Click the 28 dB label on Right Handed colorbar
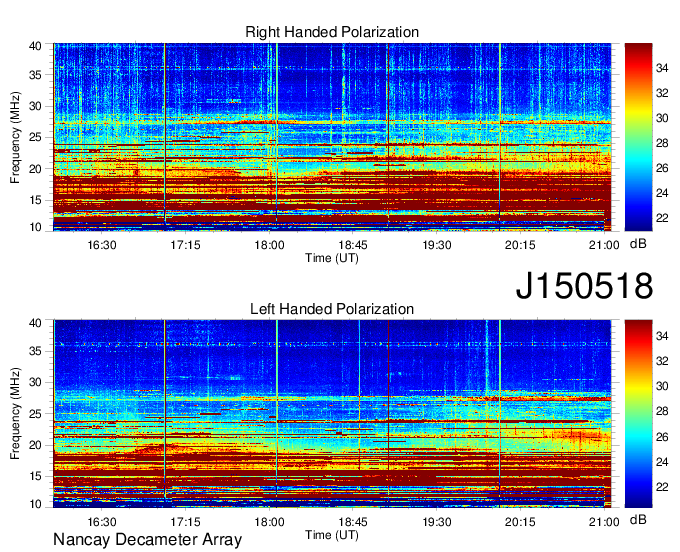This screenshot has width=680, height=552. pyautogui.click(x=662, y=143)
